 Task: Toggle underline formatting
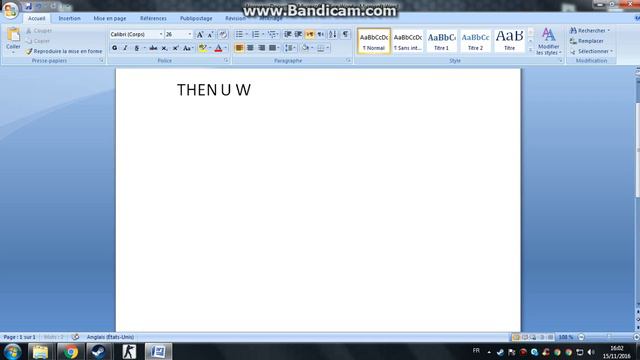[137, 48]
